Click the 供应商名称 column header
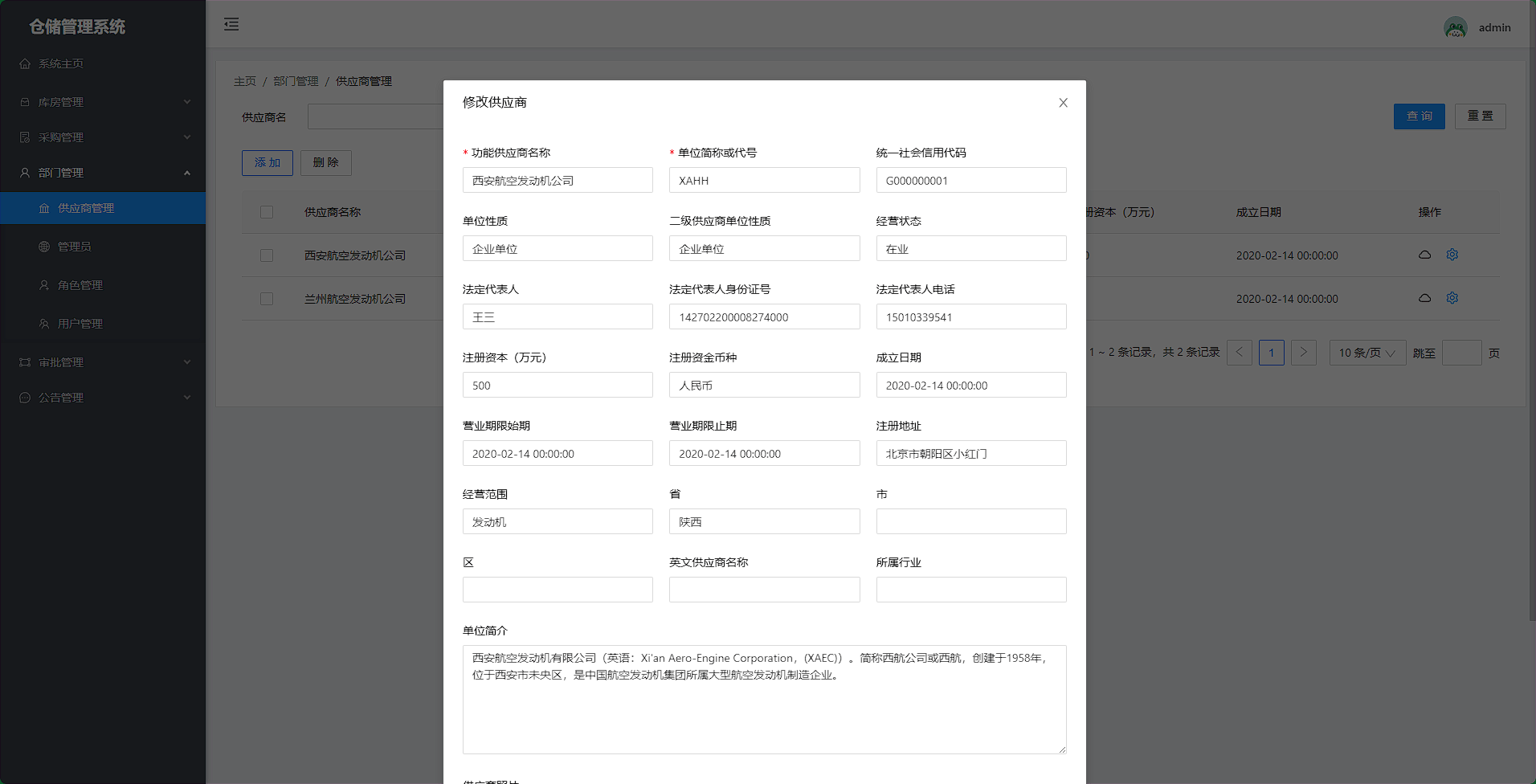Image resolution: width=1536 pixels, height=784 pixels. pos(333,212)
